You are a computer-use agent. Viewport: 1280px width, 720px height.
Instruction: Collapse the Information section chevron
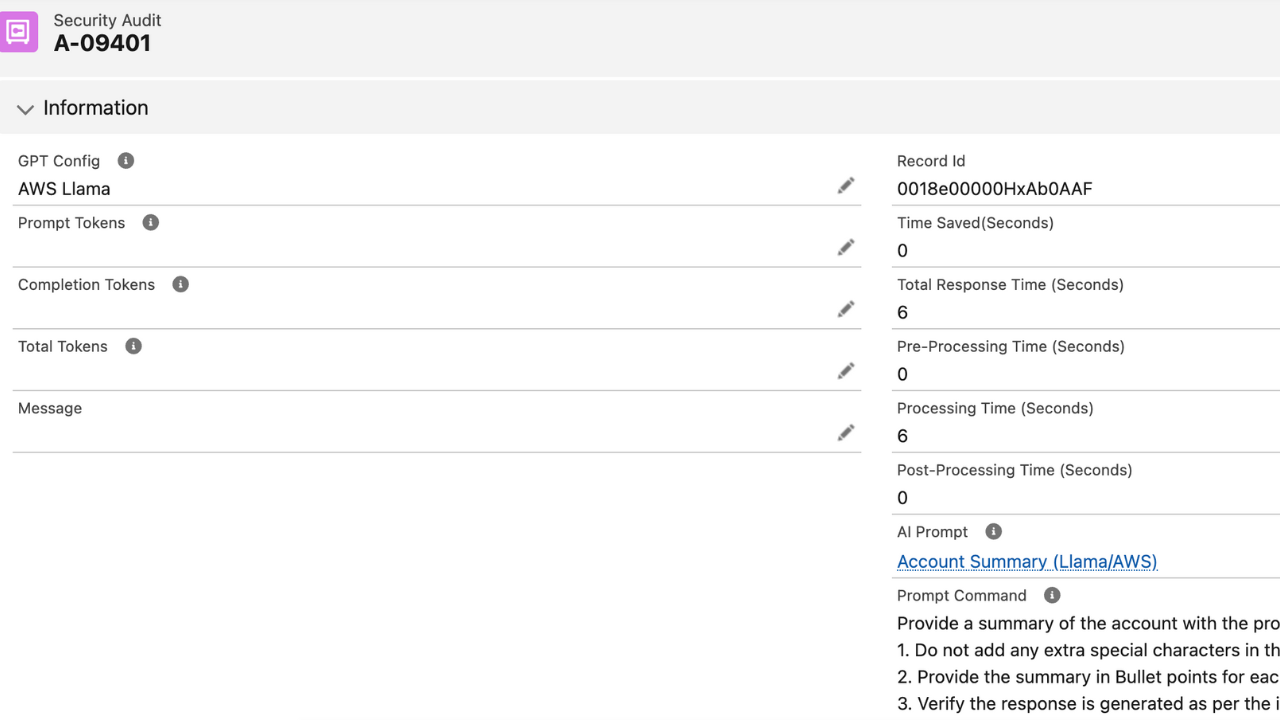[25, 109]
